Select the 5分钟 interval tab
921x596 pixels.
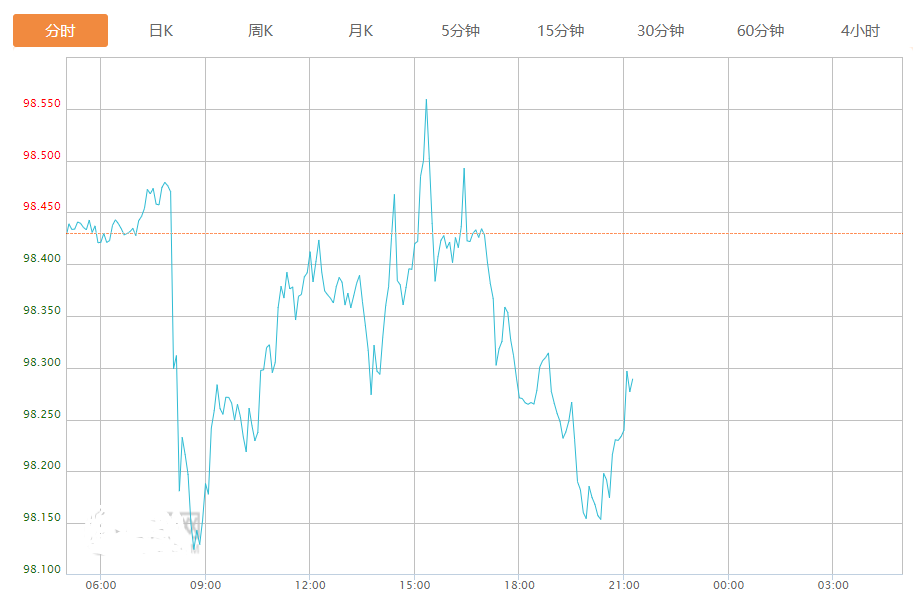(460, 31)
